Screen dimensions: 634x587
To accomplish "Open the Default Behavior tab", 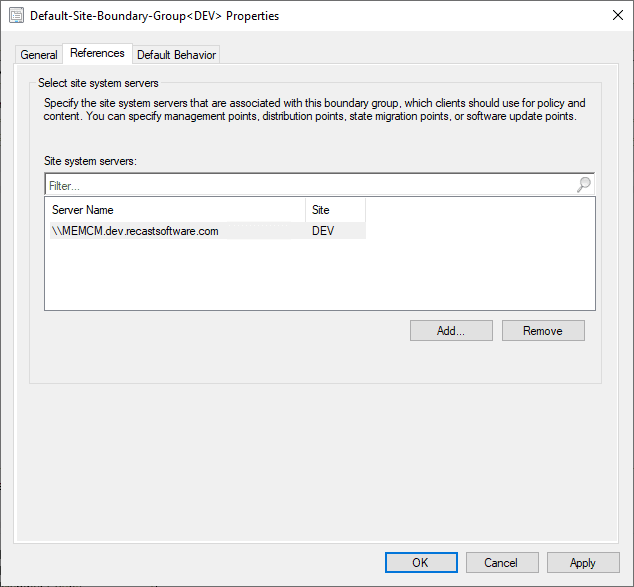I will (176, 55).
